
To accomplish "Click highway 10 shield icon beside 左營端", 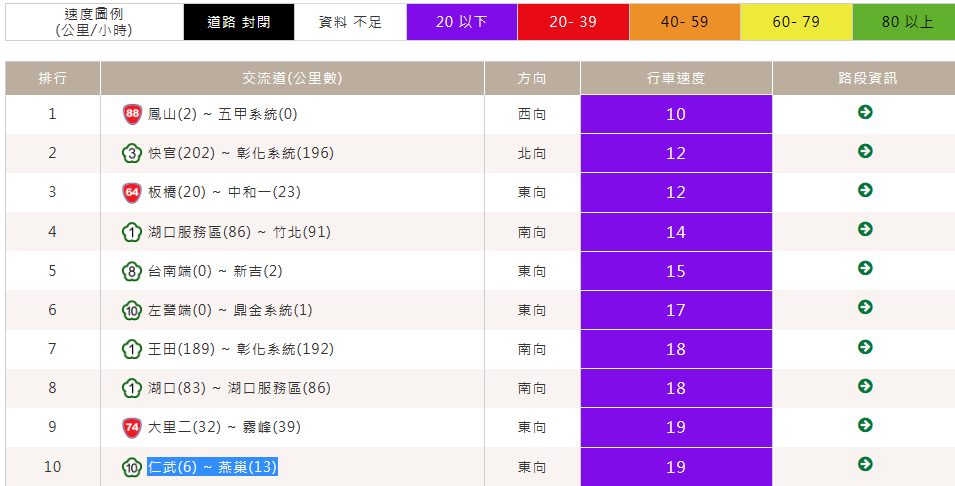I will 132,310.
